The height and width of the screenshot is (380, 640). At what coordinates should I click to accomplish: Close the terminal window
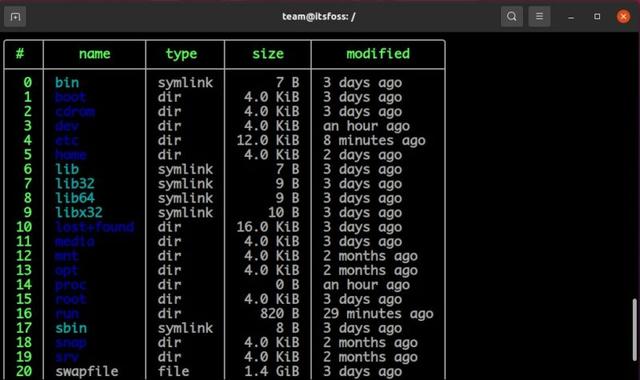coord(623,17)
